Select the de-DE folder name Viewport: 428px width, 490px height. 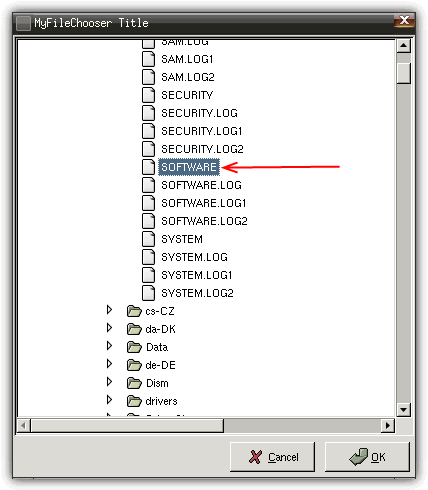161,365
